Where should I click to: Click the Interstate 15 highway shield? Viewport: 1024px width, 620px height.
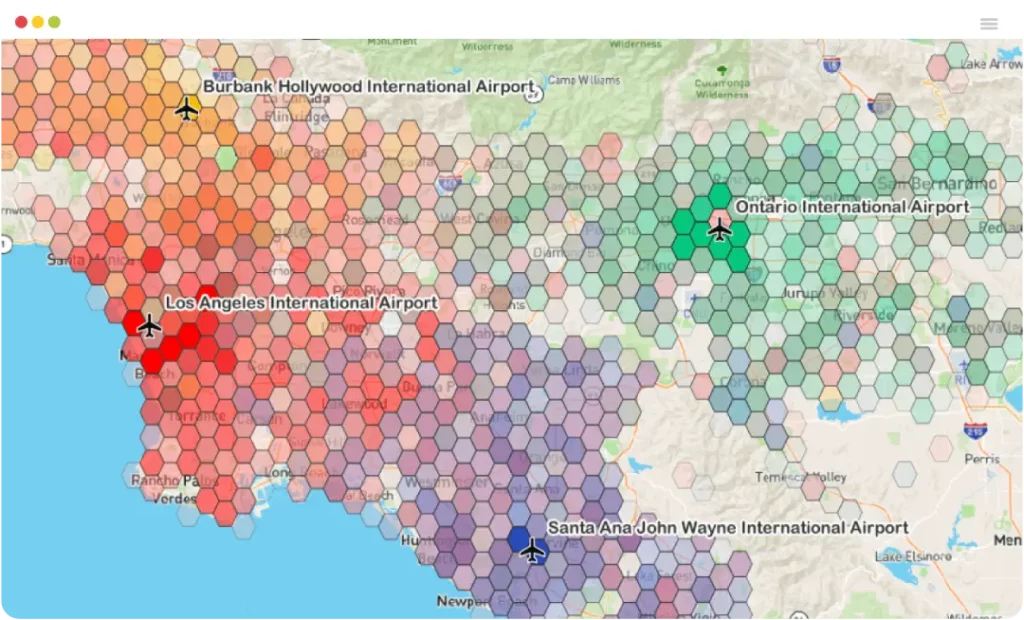pyautogui.click(x=831, y=65)
